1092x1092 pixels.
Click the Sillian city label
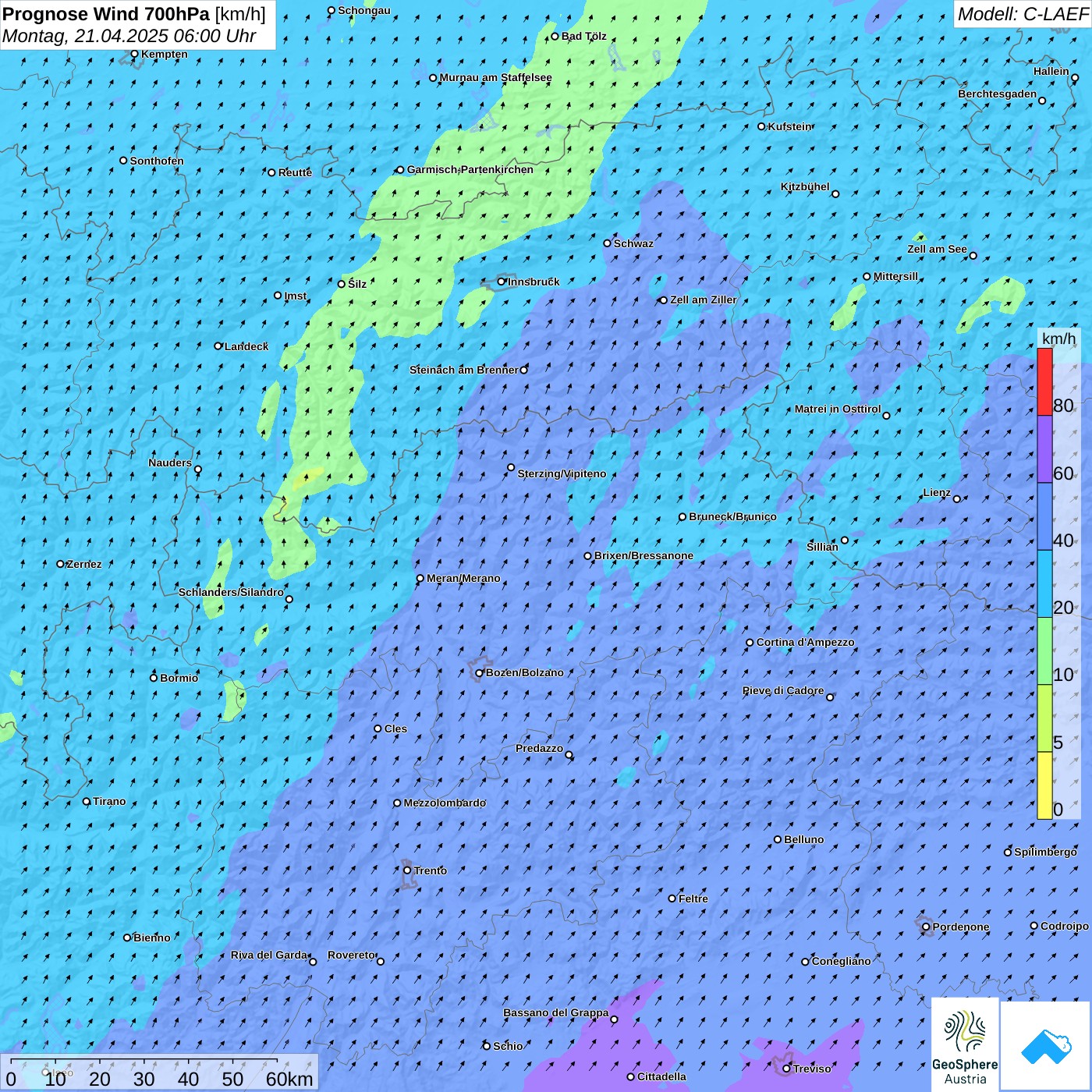click(822, 547)
